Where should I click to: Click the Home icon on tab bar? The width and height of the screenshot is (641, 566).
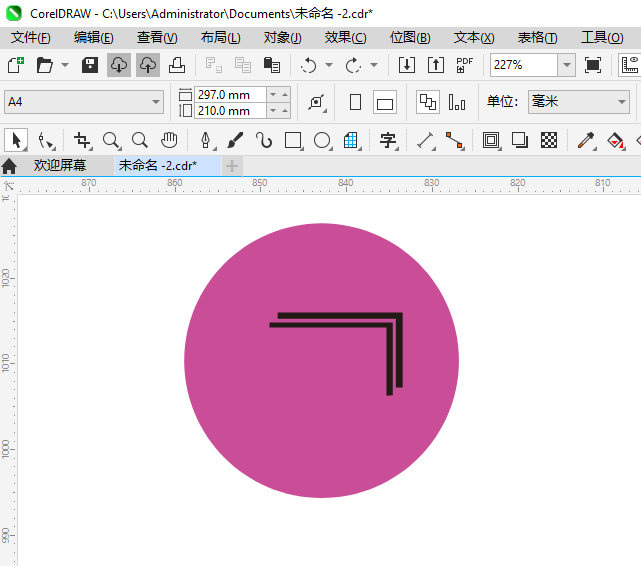[x=9, y=166]
